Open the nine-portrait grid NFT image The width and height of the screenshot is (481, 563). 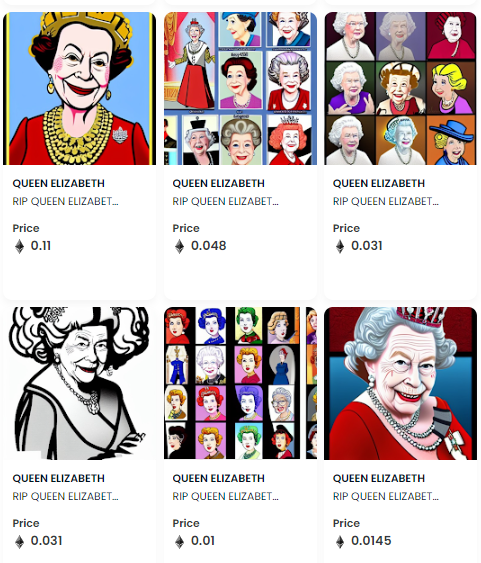pyautogui.click(x=400, y=88)
